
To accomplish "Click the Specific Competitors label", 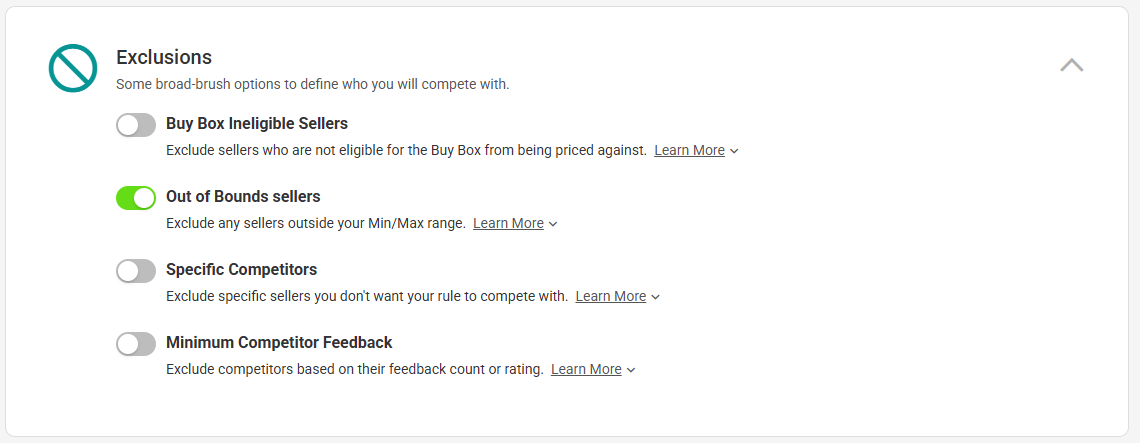I will tap(241, 270).
